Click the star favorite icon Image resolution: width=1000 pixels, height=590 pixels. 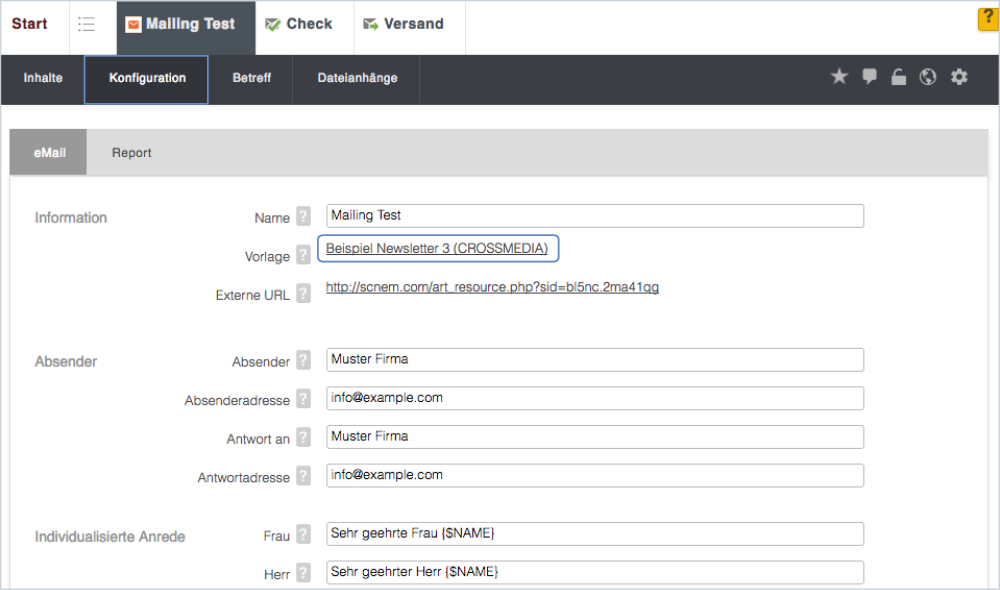click(x=839, y=77)
